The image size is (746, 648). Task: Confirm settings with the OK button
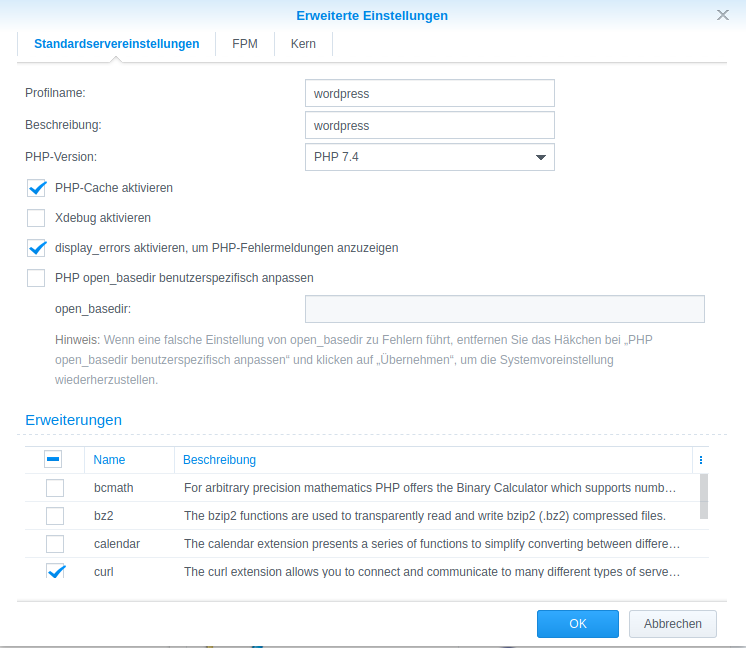578,624
